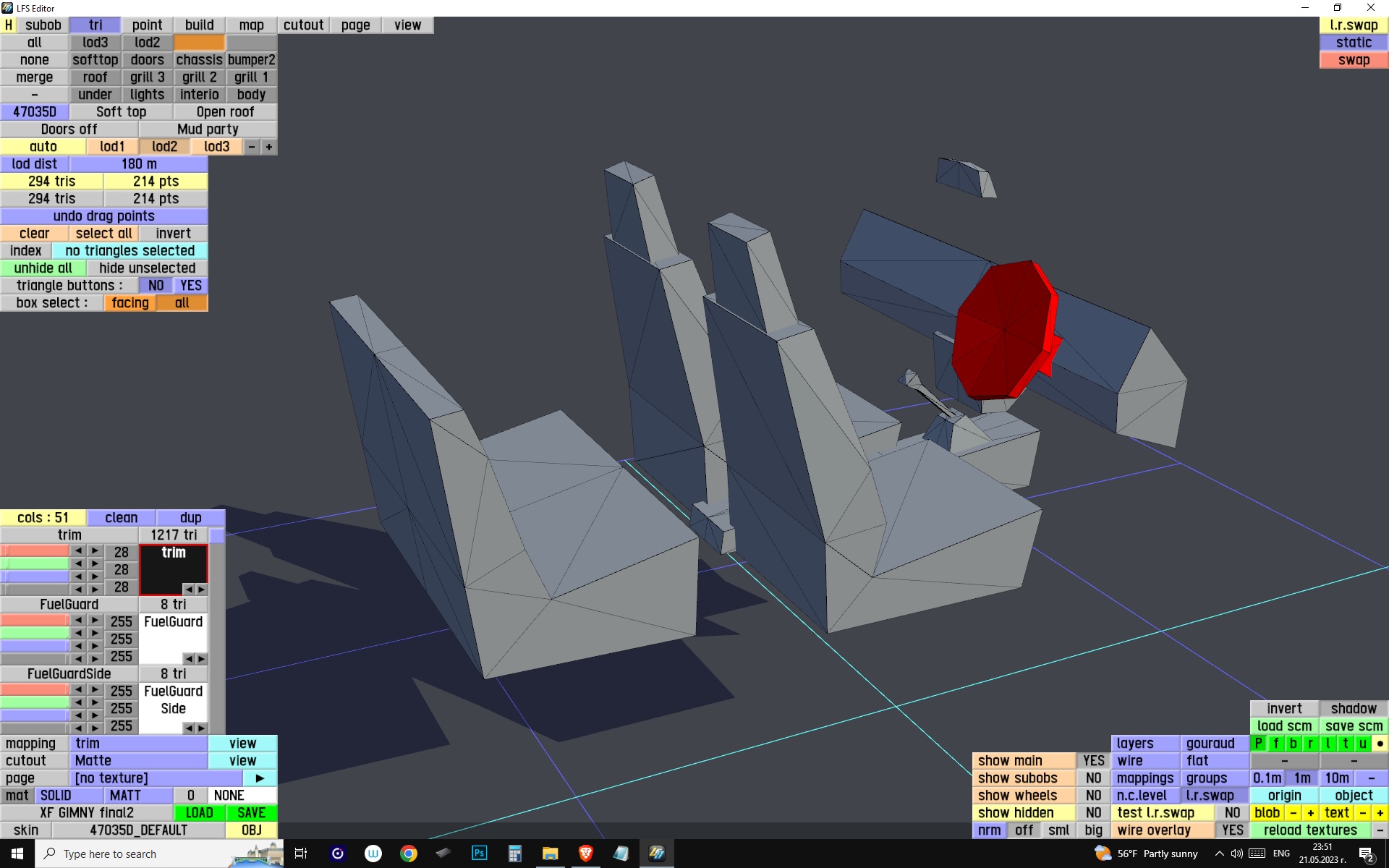Toggle show wheels NO button

tap(1093, 796)
